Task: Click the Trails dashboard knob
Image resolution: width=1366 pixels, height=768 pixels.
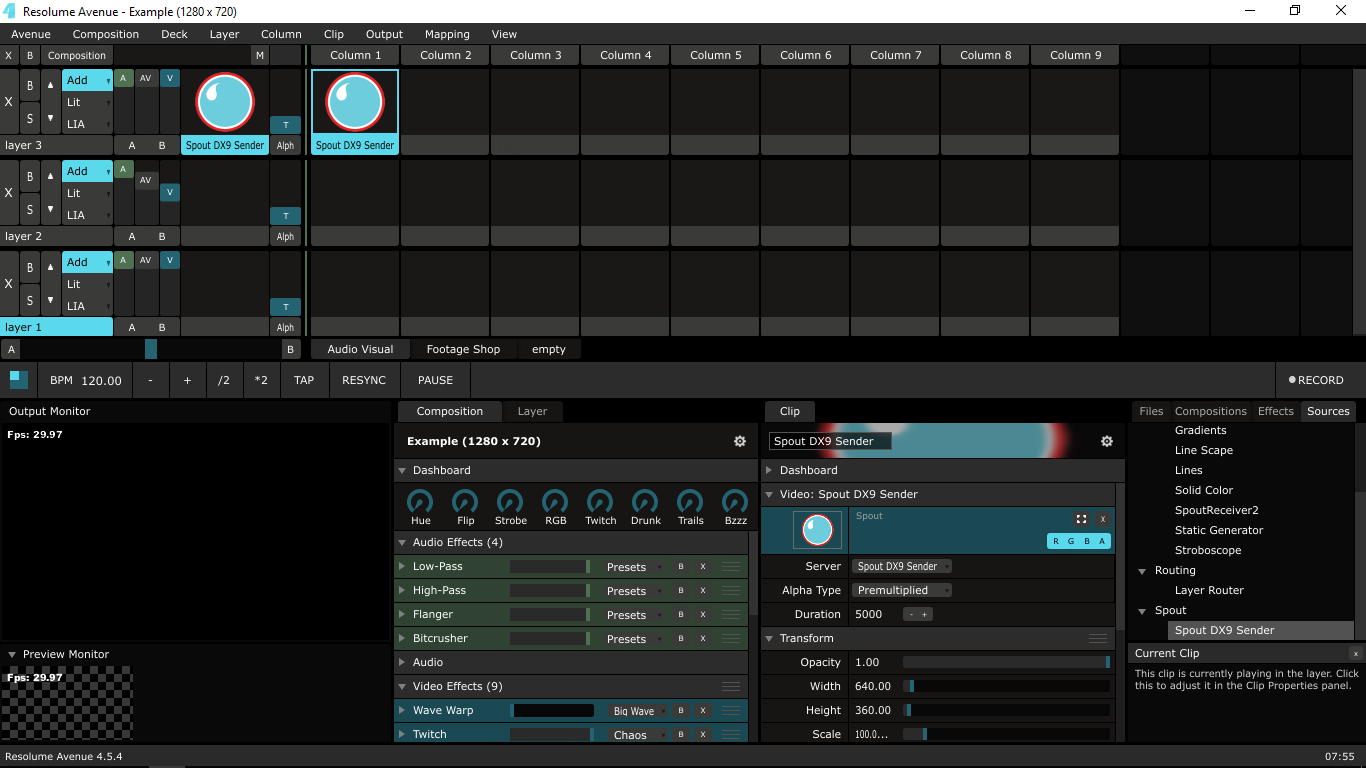Action: 690,502
